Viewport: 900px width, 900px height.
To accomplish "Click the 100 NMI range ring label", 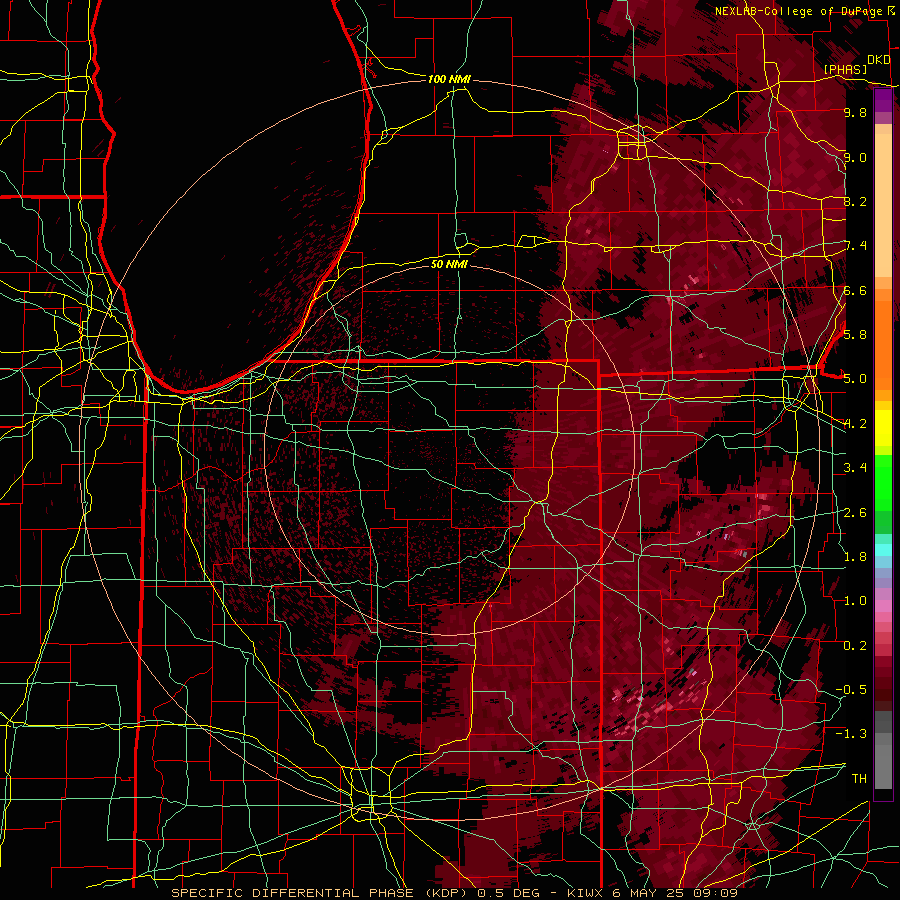I will [449, 79].
